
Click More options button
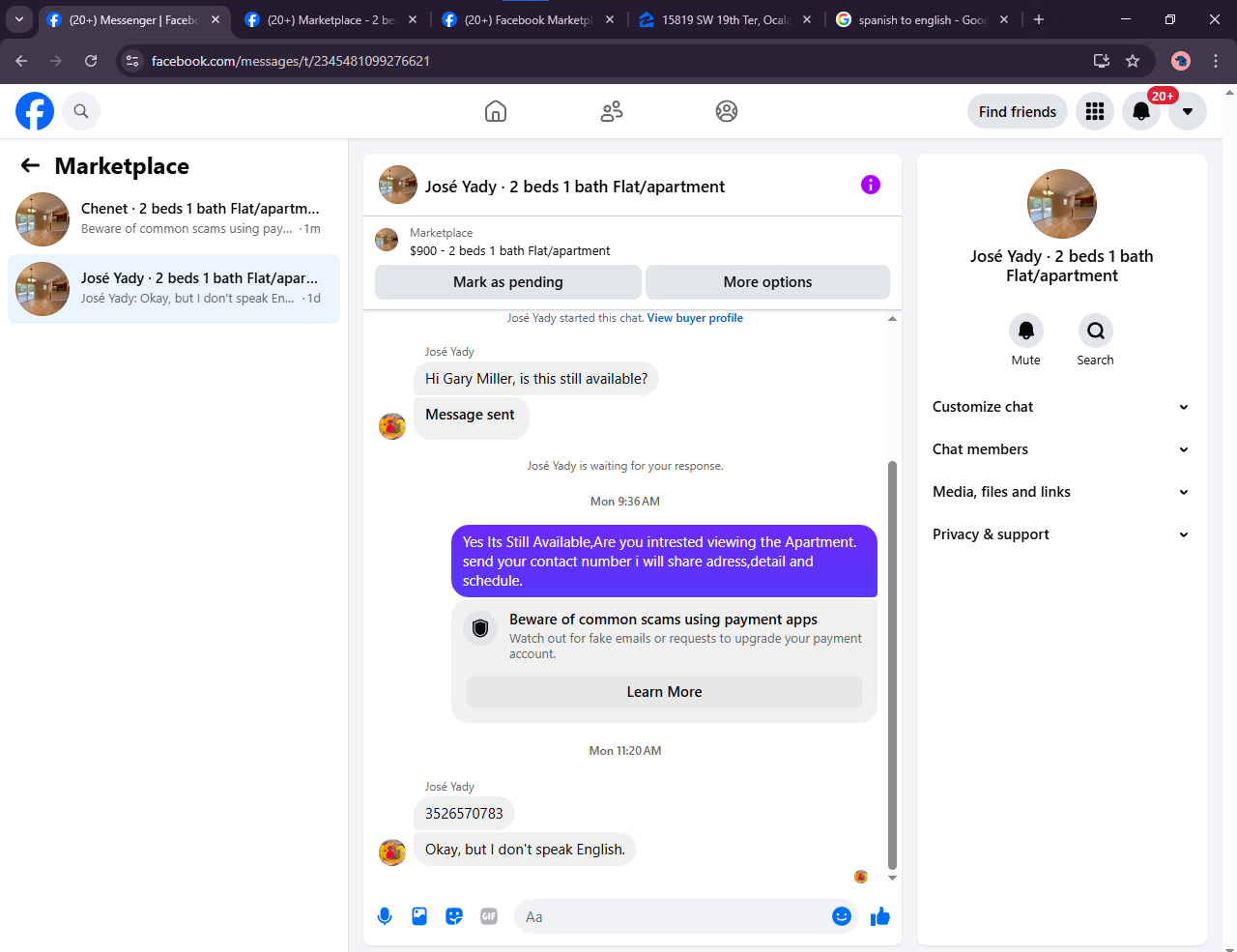pyautogui.click(x=767, y=282)
